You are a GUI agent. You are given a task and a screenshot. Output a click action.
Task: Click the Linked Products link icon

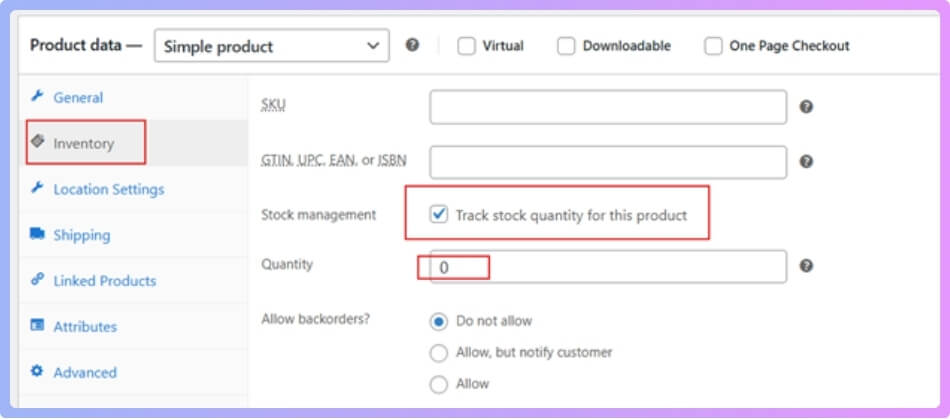37,279
